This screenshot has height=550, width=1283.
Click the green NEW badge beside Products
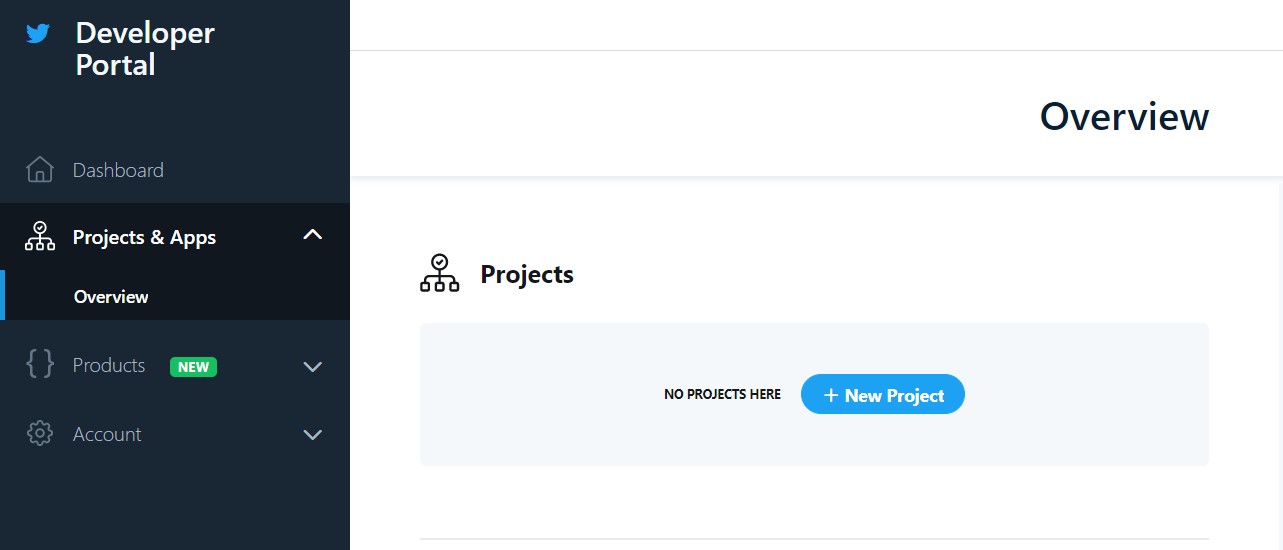click(x=193, y=367)
